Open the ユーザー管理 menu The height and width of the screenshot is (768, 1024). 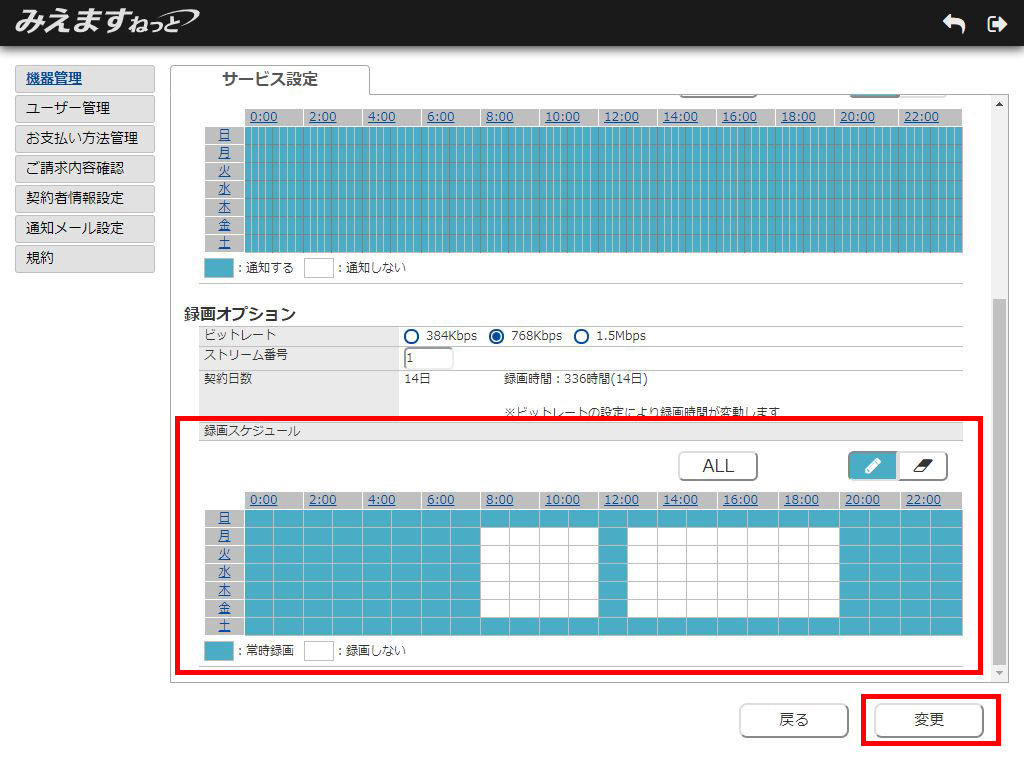(x=85, y=108)
